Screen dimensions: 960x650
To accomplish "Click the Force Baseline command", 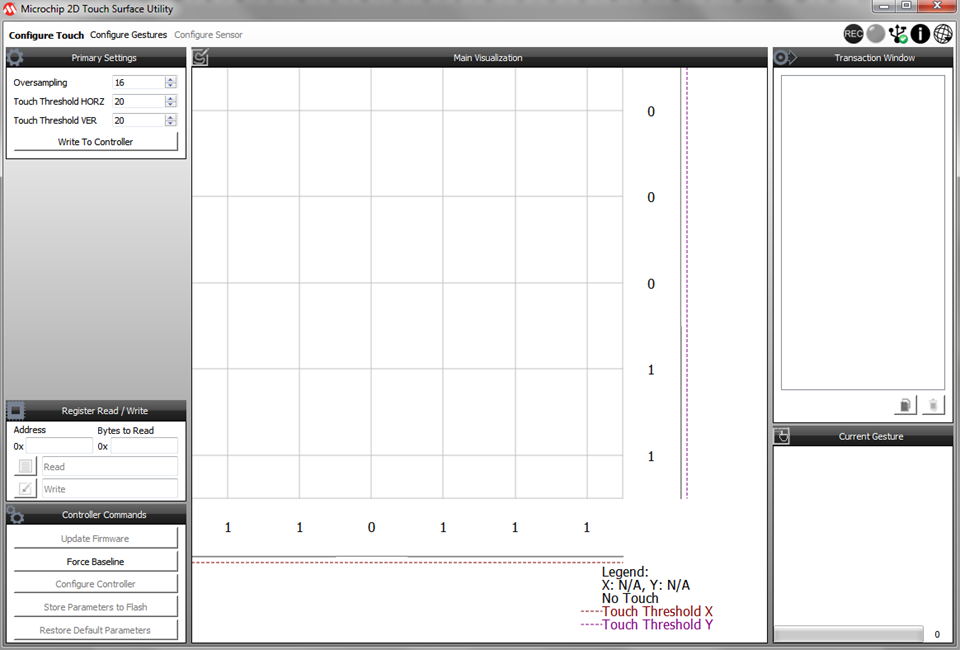I will pyautogui.click(x=95, y=561).
